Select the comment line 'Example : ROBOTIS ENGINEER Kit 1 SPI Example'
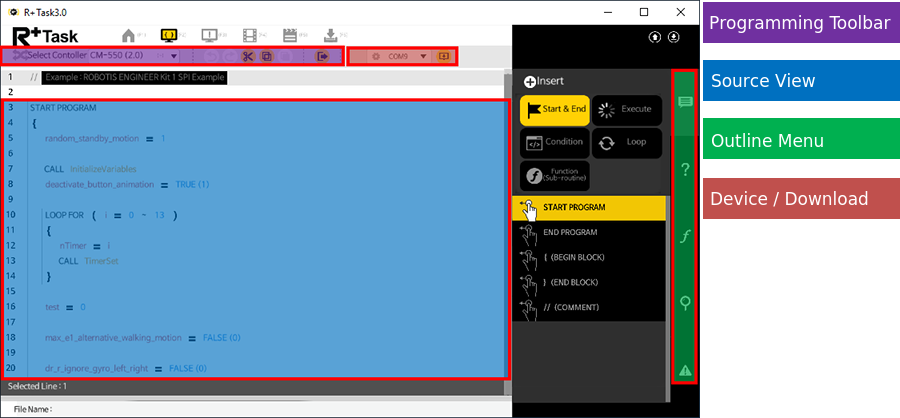Screen dimensions: 900x418 135,77
